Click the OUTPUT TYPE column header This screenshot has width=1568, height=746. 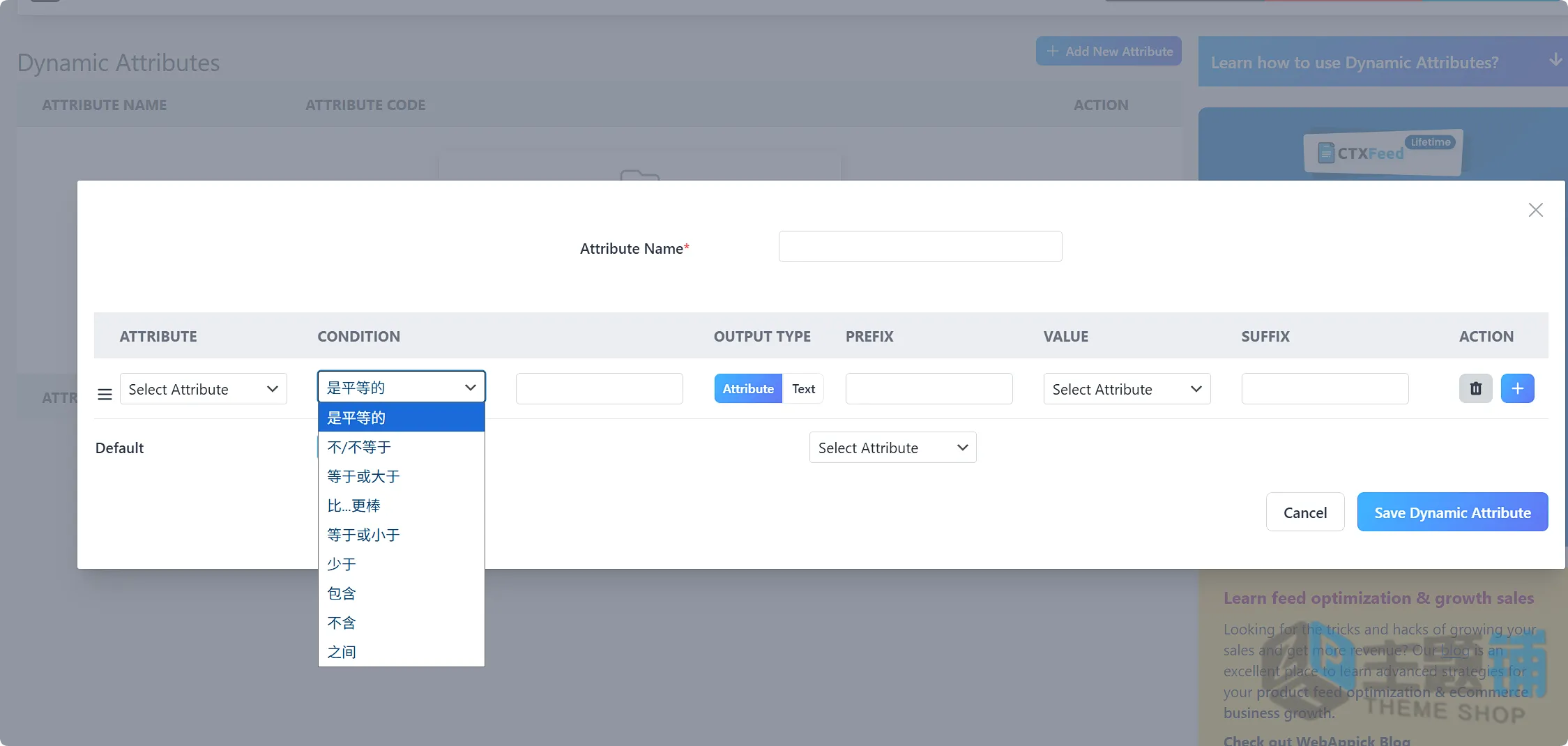coord(762,336)
